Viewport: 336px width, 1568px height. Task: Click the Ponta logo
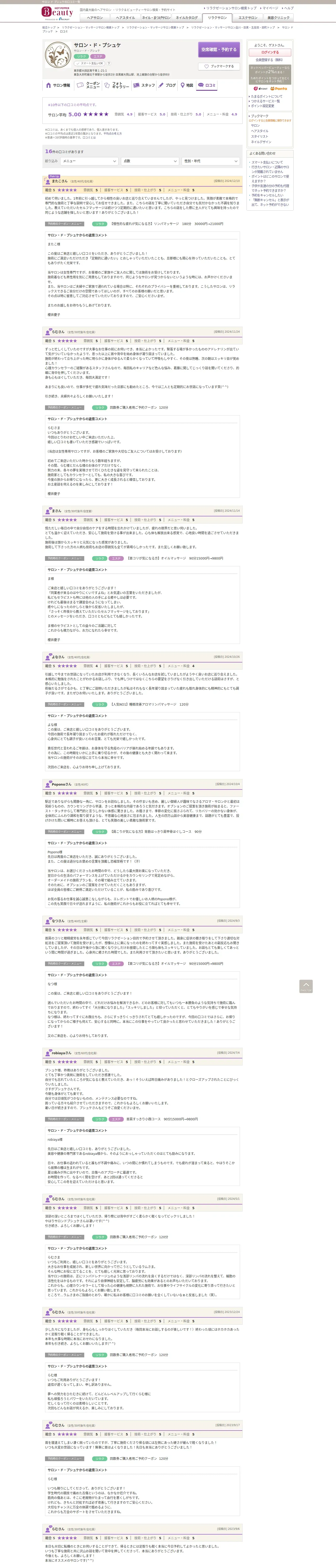coord(278,88)
